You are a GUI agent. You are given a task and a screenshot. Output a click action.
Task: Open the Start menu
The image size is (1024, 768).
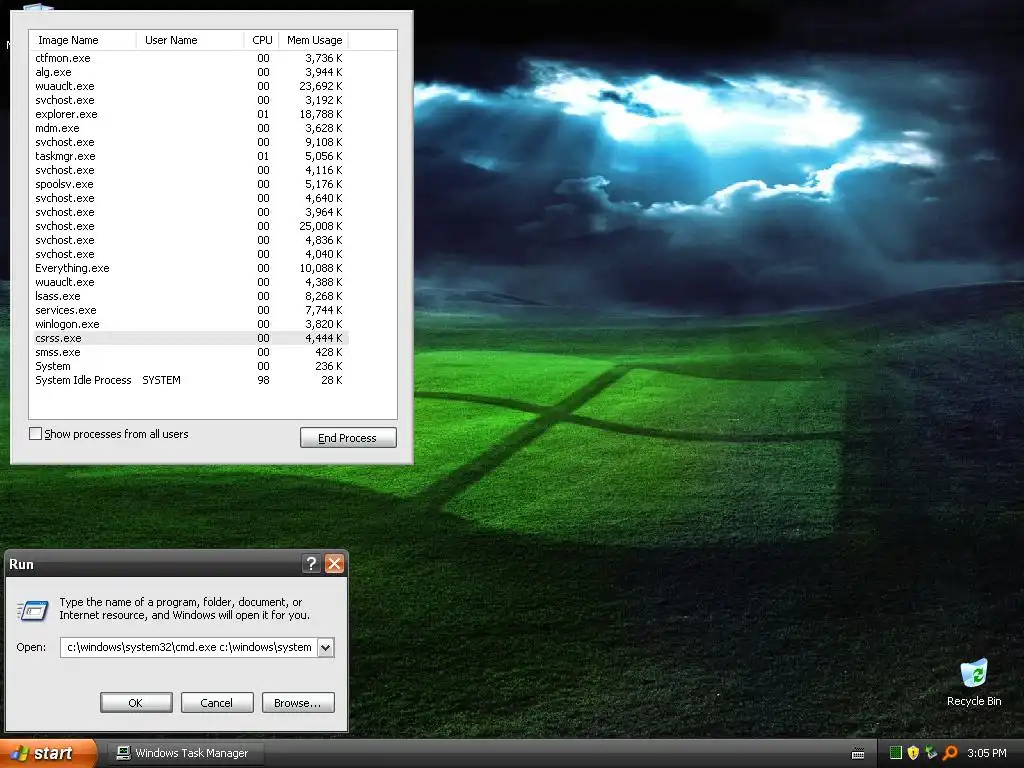point(48,753)
